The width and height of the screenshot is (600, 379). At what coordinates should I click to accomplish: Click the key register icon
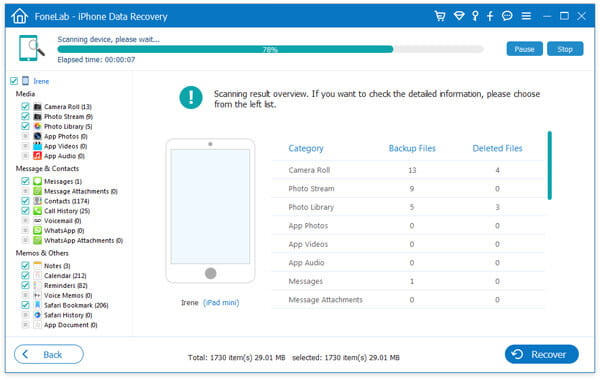(x=475, y=16)
